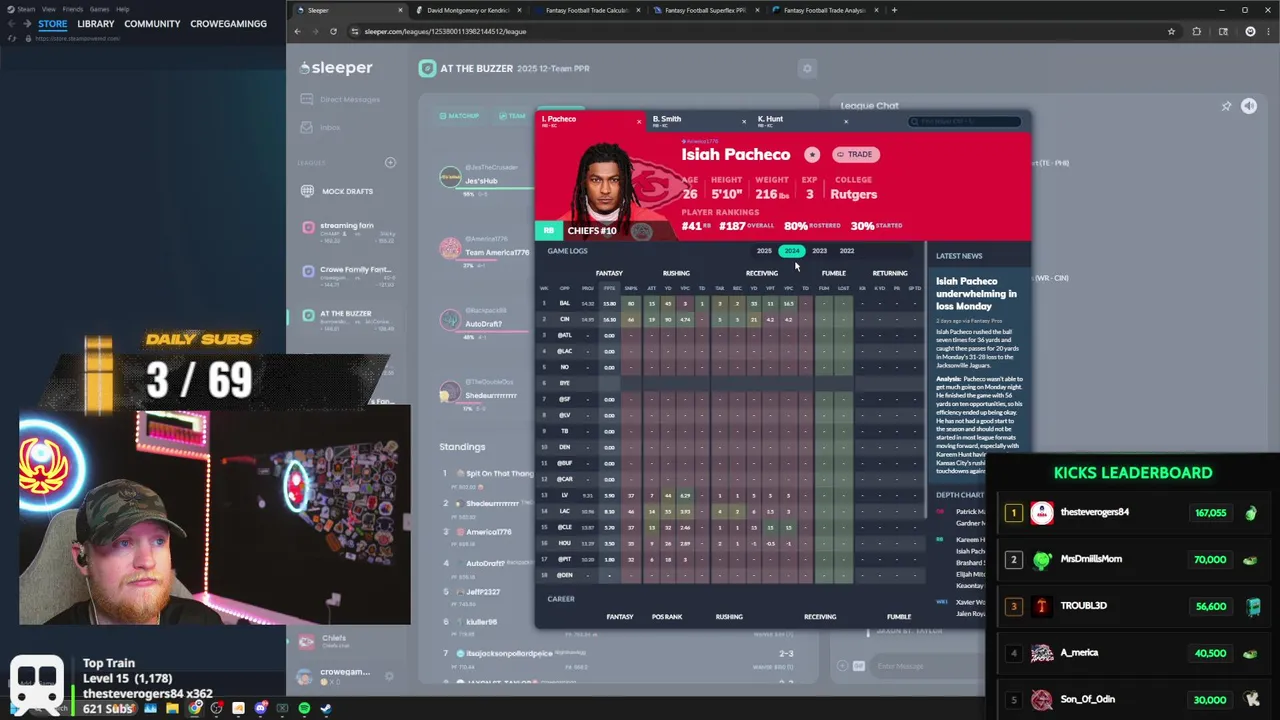This screenshot has height=720, width=1280.
Task: Switch to Fantasy Football Trade Analysis tab
Action: point(826,10)
